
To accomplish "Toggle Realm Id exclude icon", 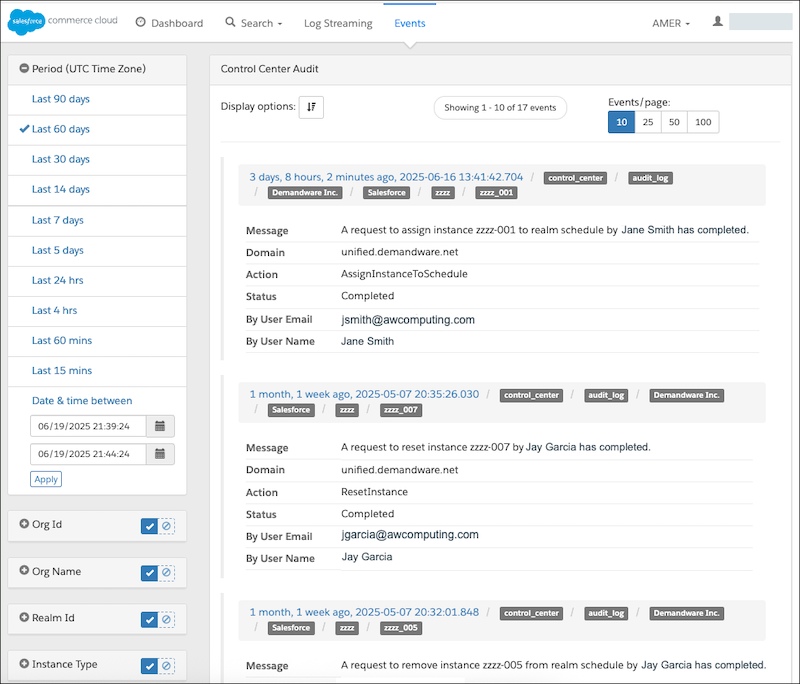I will (x=166, y=619).
